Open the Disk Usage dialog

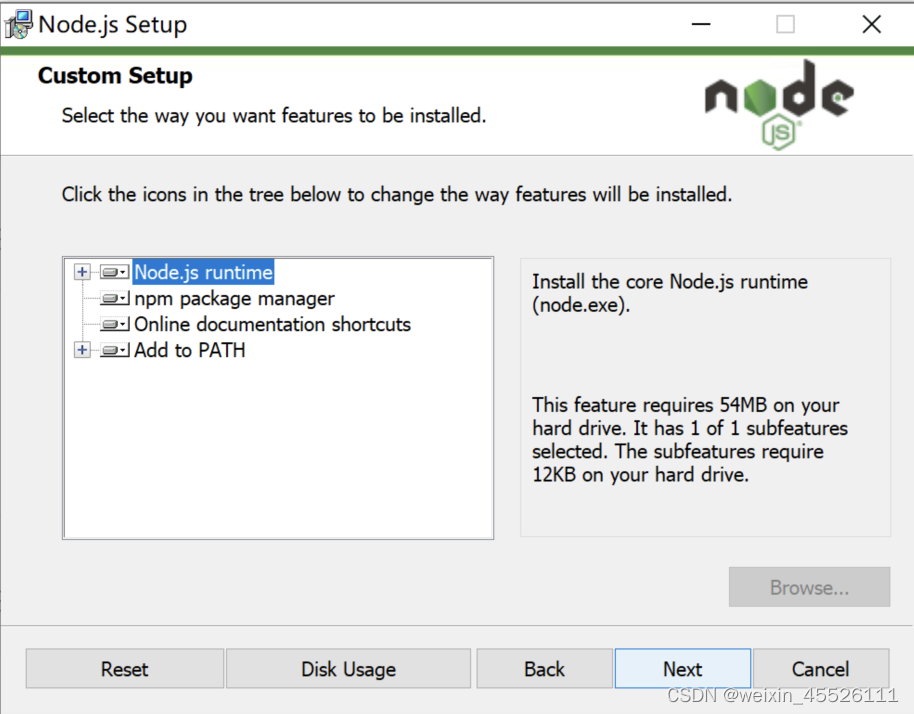tap(348, 668)
